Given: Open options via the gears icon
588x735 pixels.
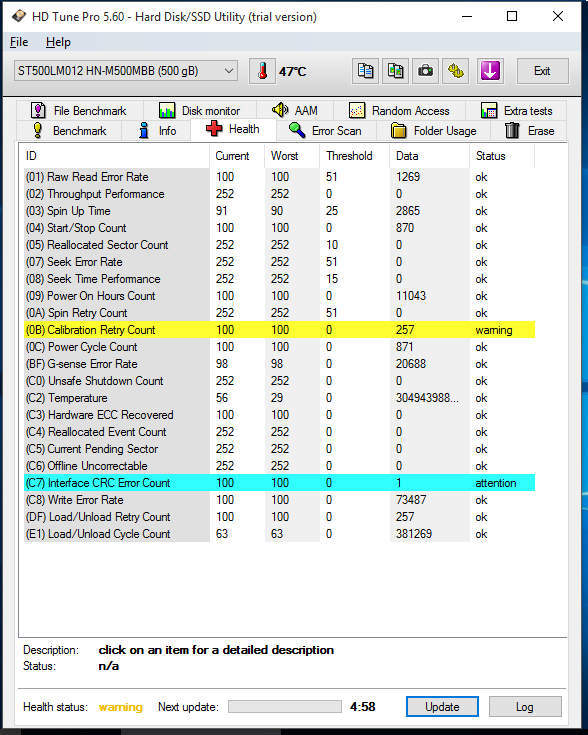Looking at the screenshot, I should 455,71.
